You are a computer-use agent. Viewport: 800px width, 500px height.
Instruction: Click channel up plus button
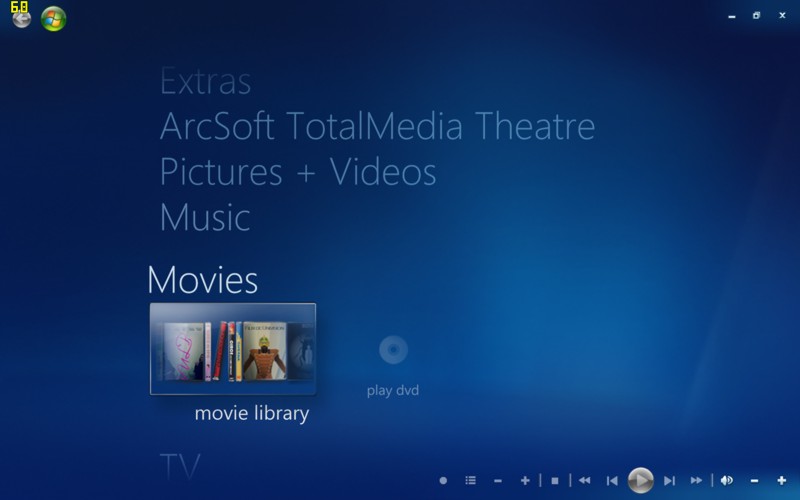pos(525,481)
